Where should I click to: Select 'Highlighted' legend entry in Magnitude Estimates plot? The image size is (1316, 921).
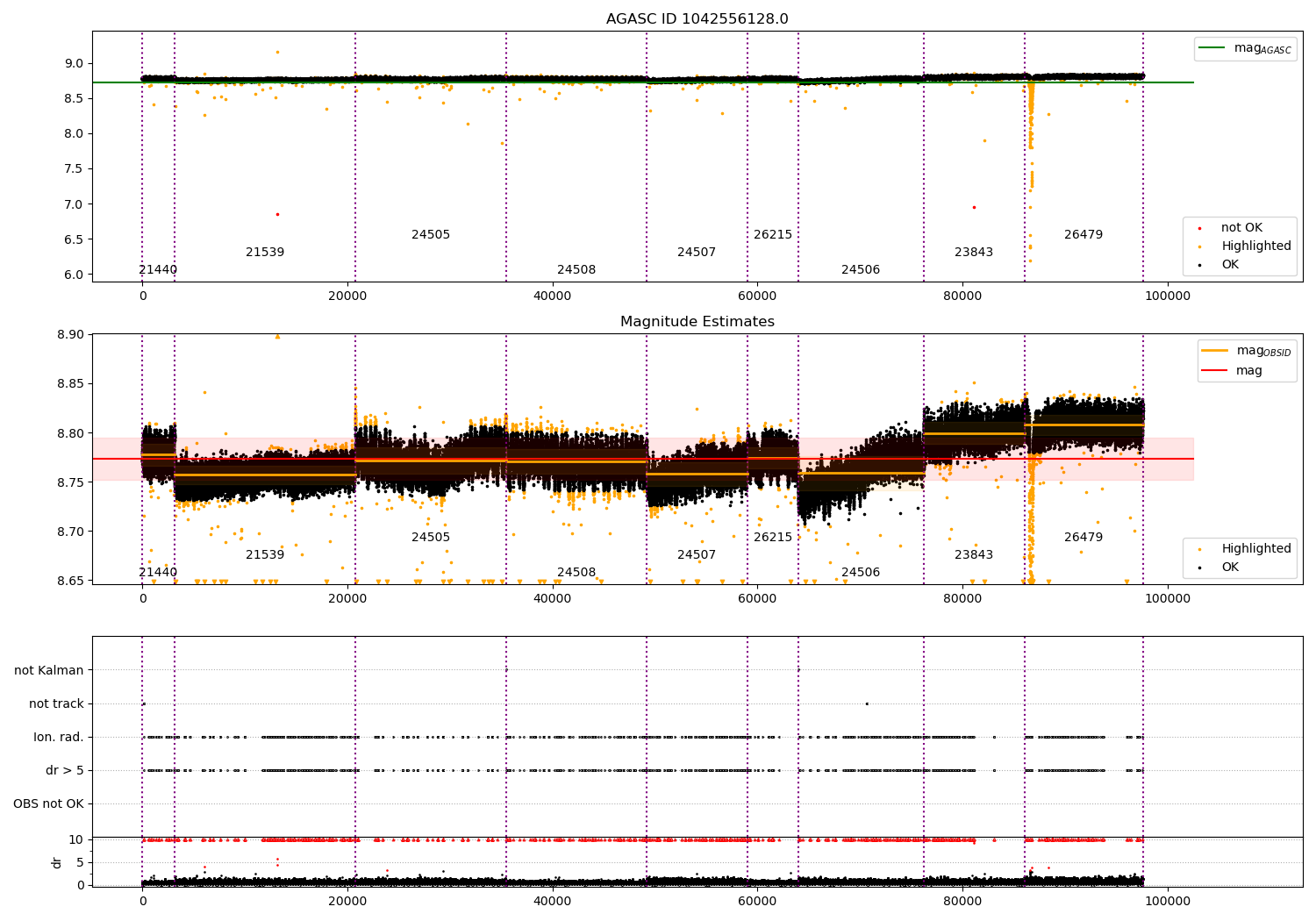(x=1255, y=549)
